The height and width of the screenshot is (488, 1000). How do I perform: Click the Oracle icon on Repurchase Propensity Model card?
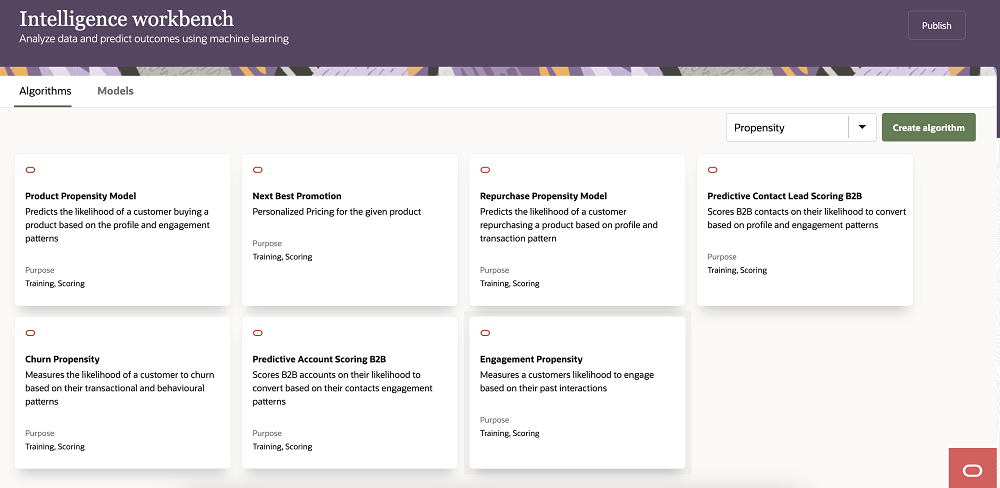[486, 170]
